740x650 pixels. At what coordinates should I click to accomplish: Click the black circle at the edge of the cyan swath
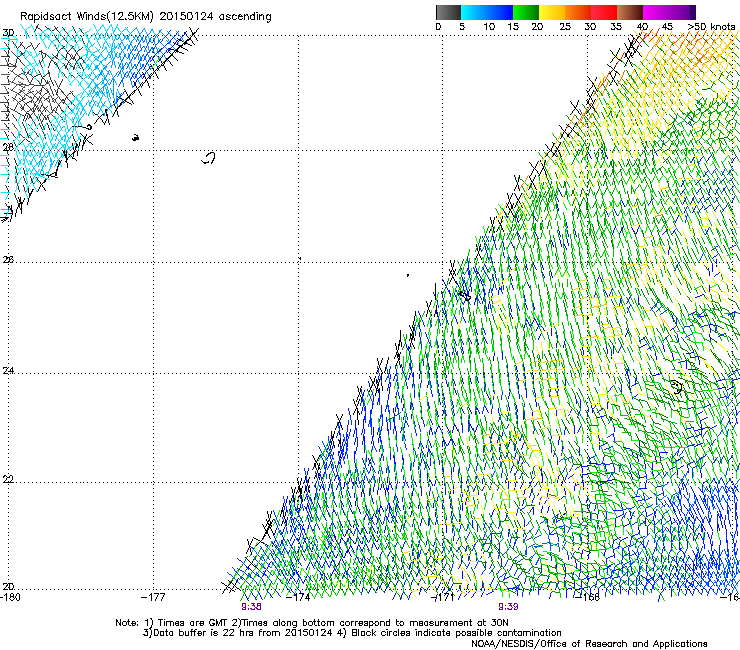88,127
